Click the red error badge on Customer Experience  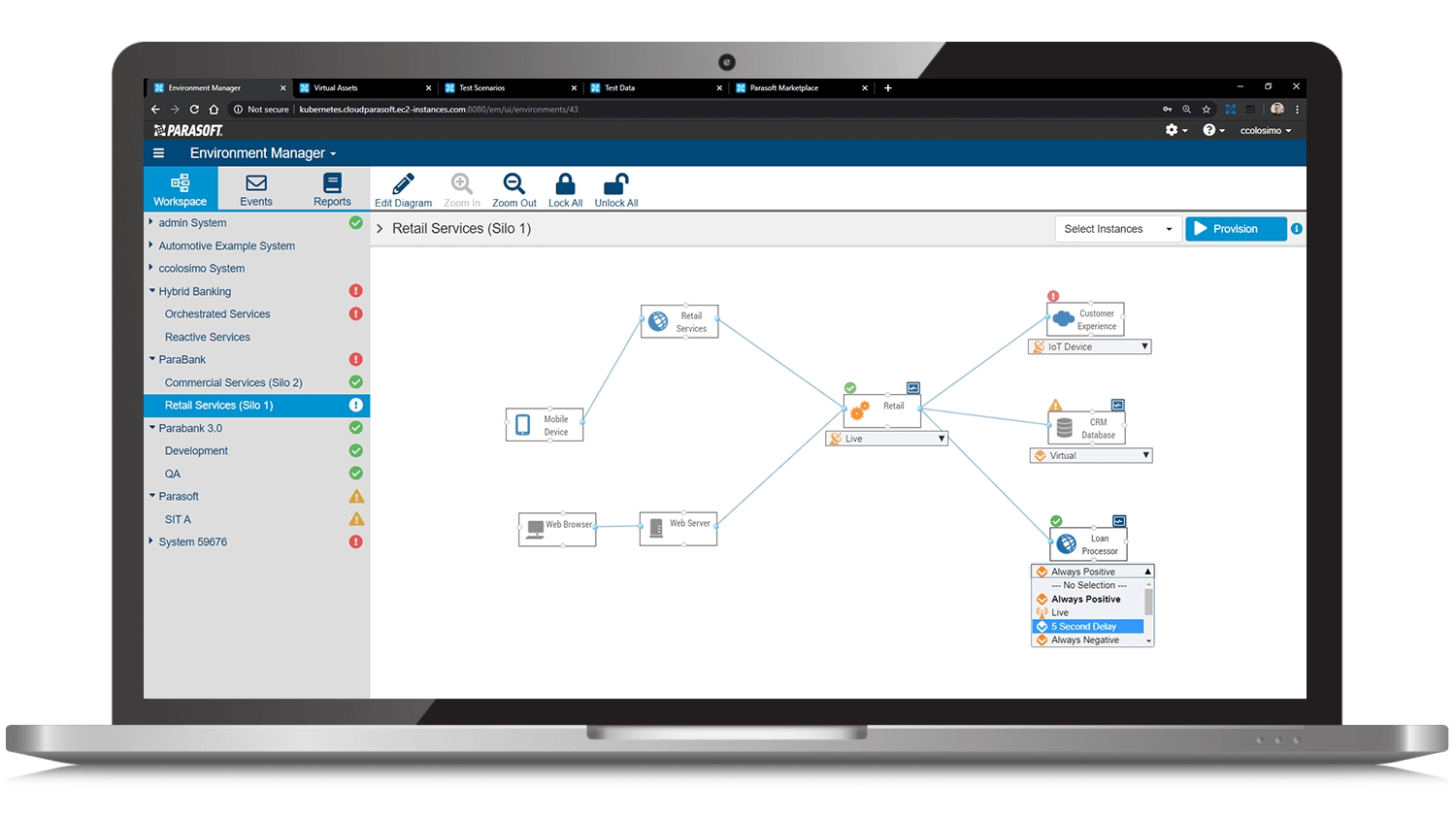pos(1053,297)
